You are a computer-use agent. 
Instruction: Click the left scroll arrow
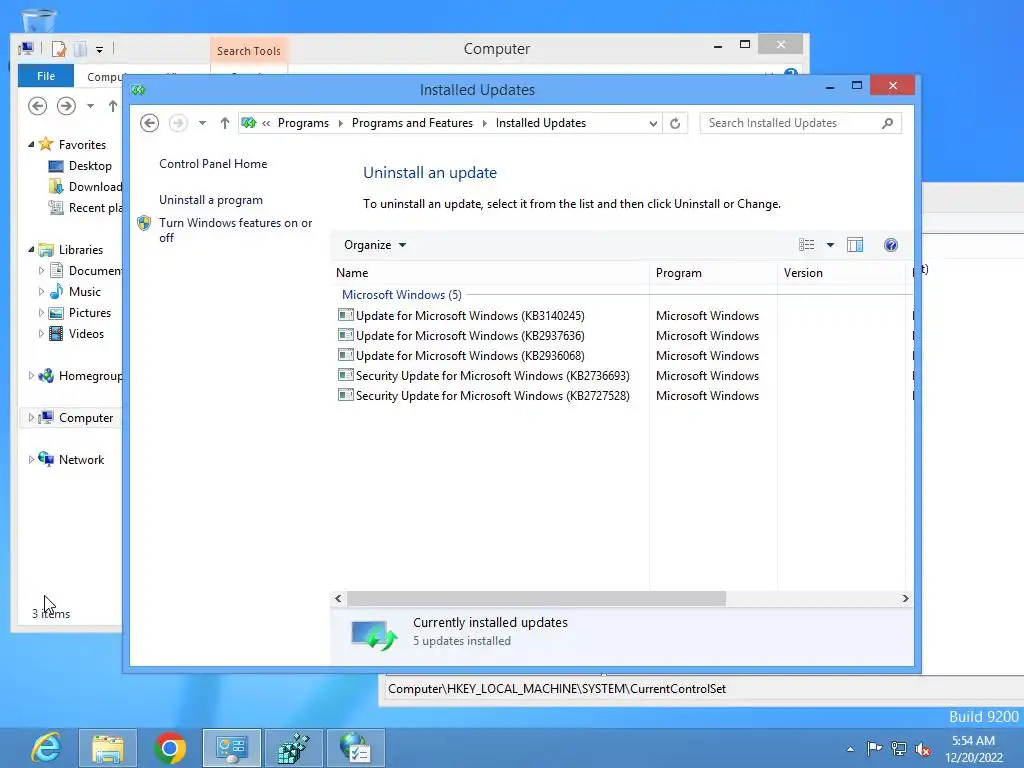point(338,599)
